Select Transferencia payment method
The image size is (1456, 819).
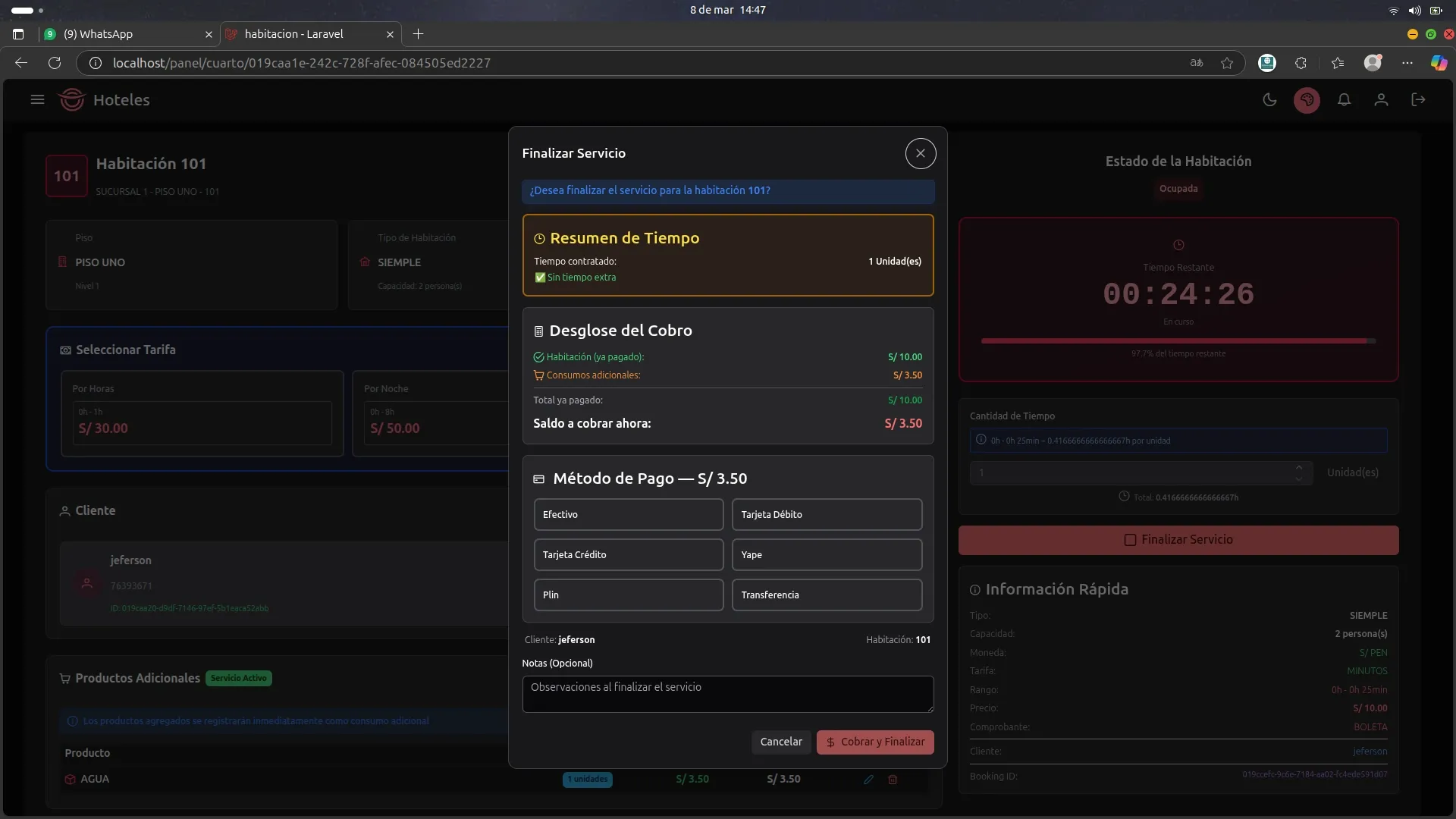pos(827,595)
